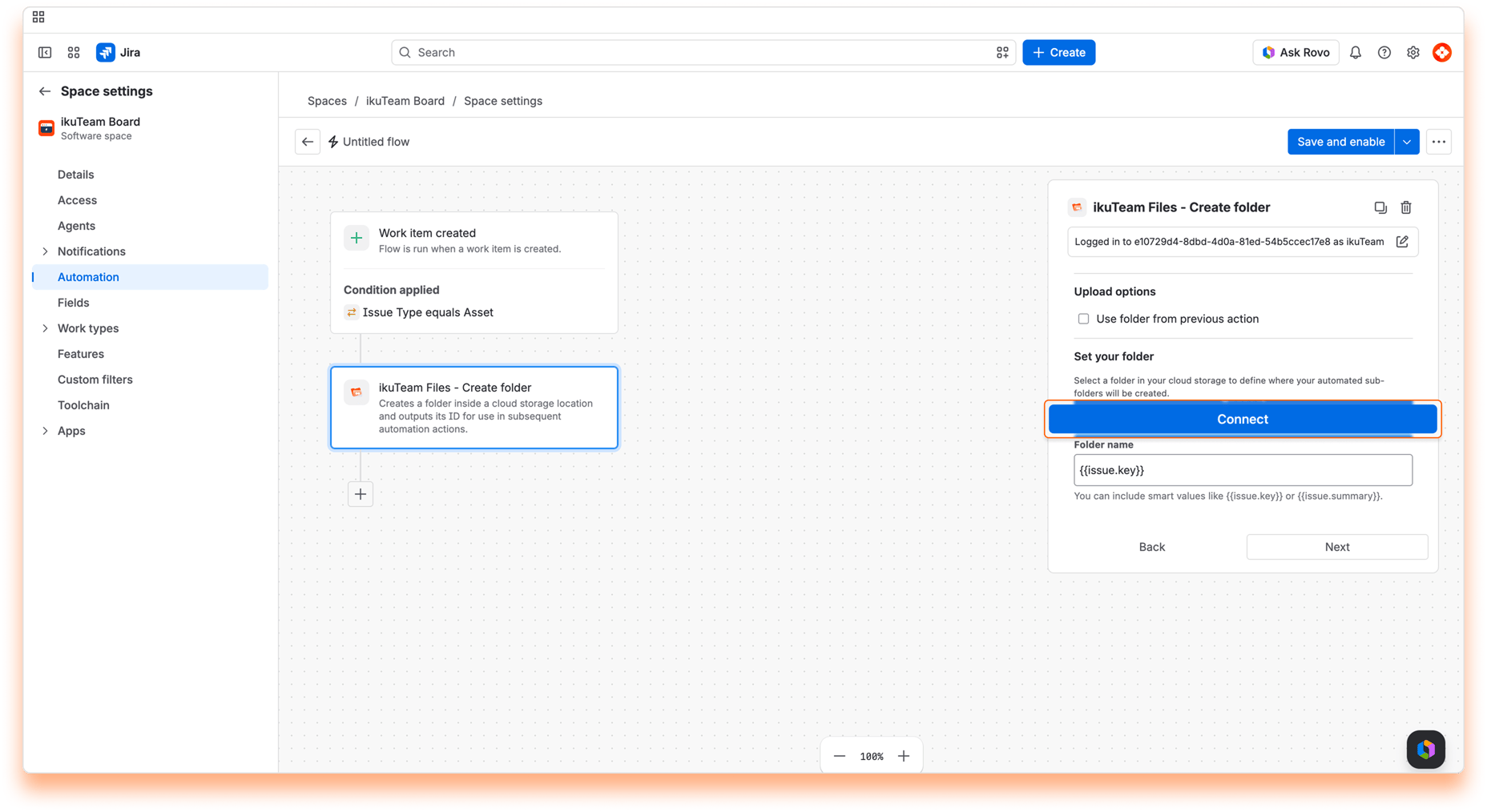Viewport: 1487px width, 812px height.
Task: Click Save and enable
Action: click(1340, 142)
